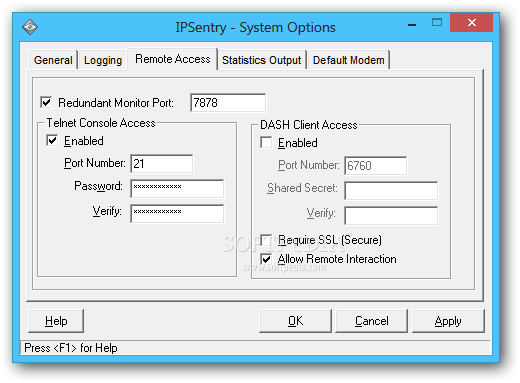Click the 'Press <F1> for Help' status text
The image size is (520, 383).
click(x=71, y=348)
